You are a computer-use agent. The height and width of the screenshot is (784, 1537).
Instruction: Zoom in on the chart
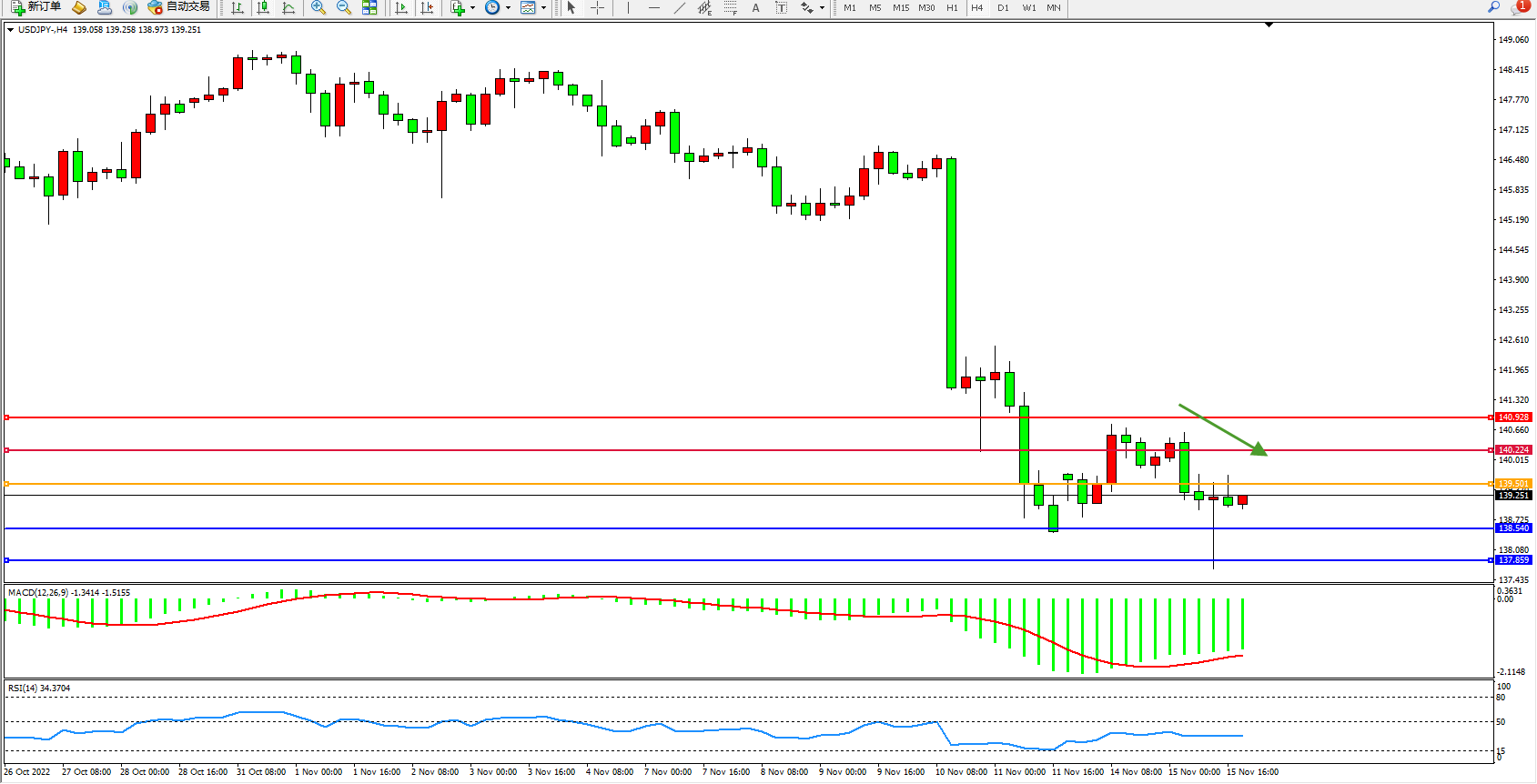(319, 7)
